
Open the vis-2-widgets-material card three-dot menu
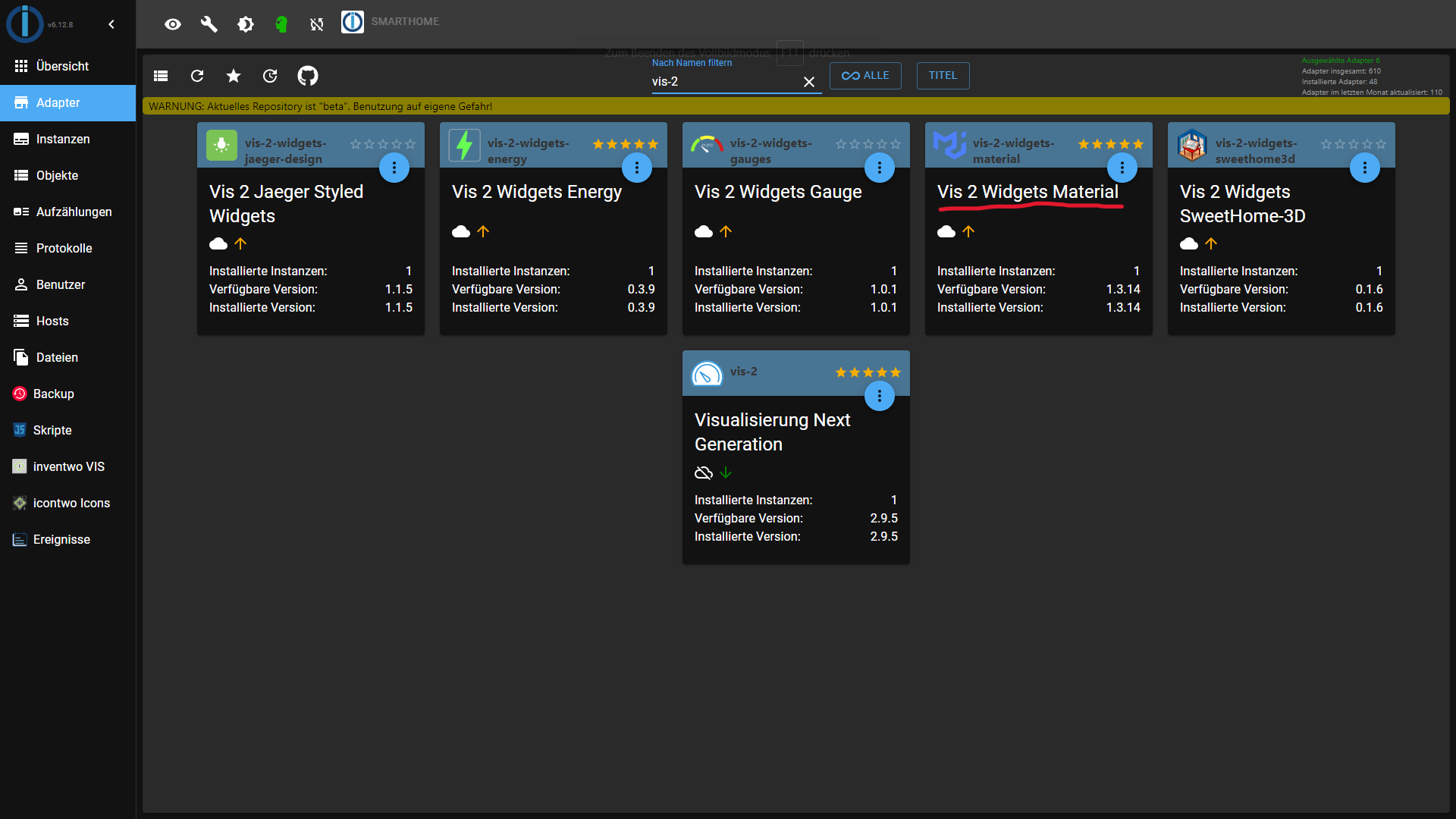1122,168
